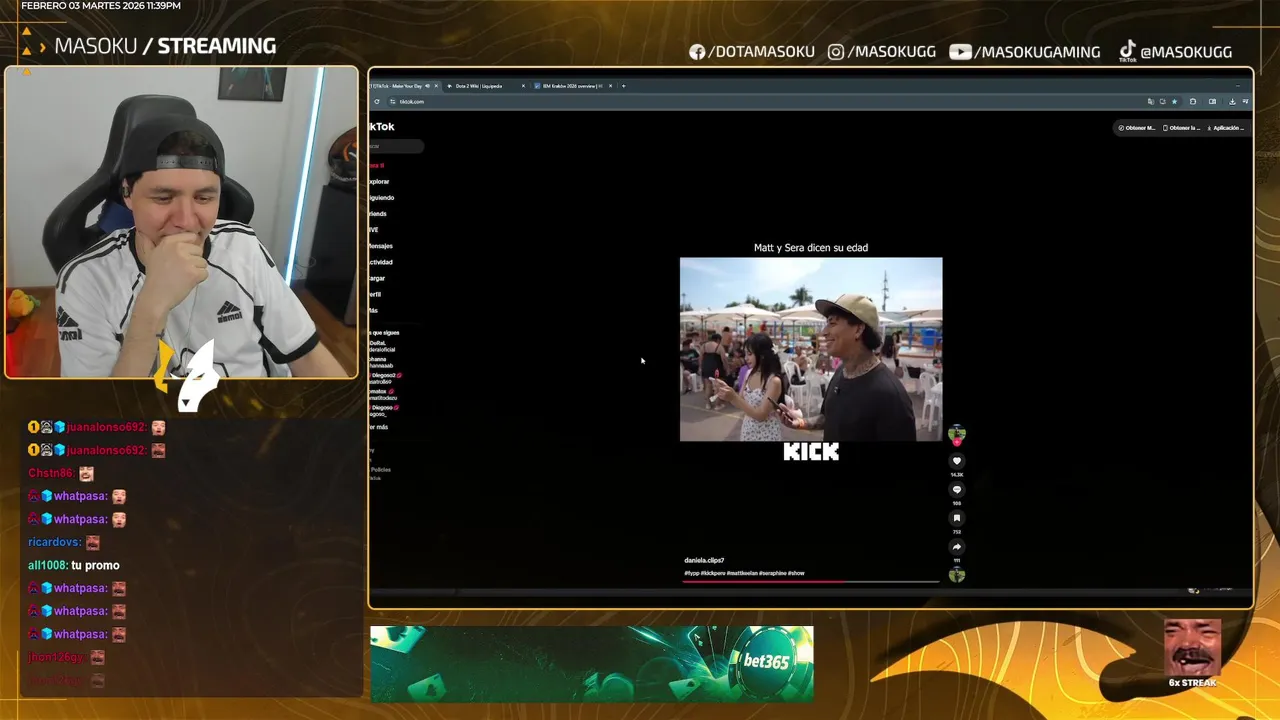This screenshot has height=720, width=1280.
Task: Expand the Más item in the TikTok sidebar
Action: point(374,310)
